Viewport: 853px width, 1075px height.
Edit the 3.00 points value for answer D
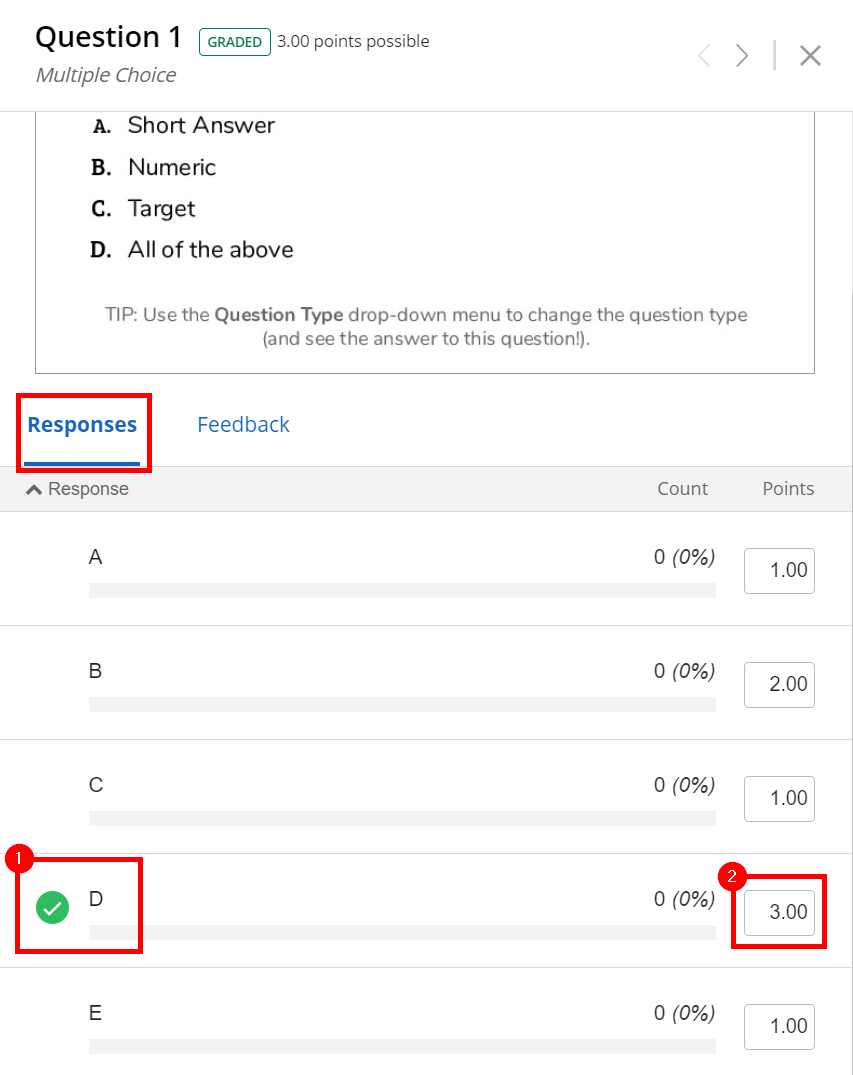coord(779,911)
